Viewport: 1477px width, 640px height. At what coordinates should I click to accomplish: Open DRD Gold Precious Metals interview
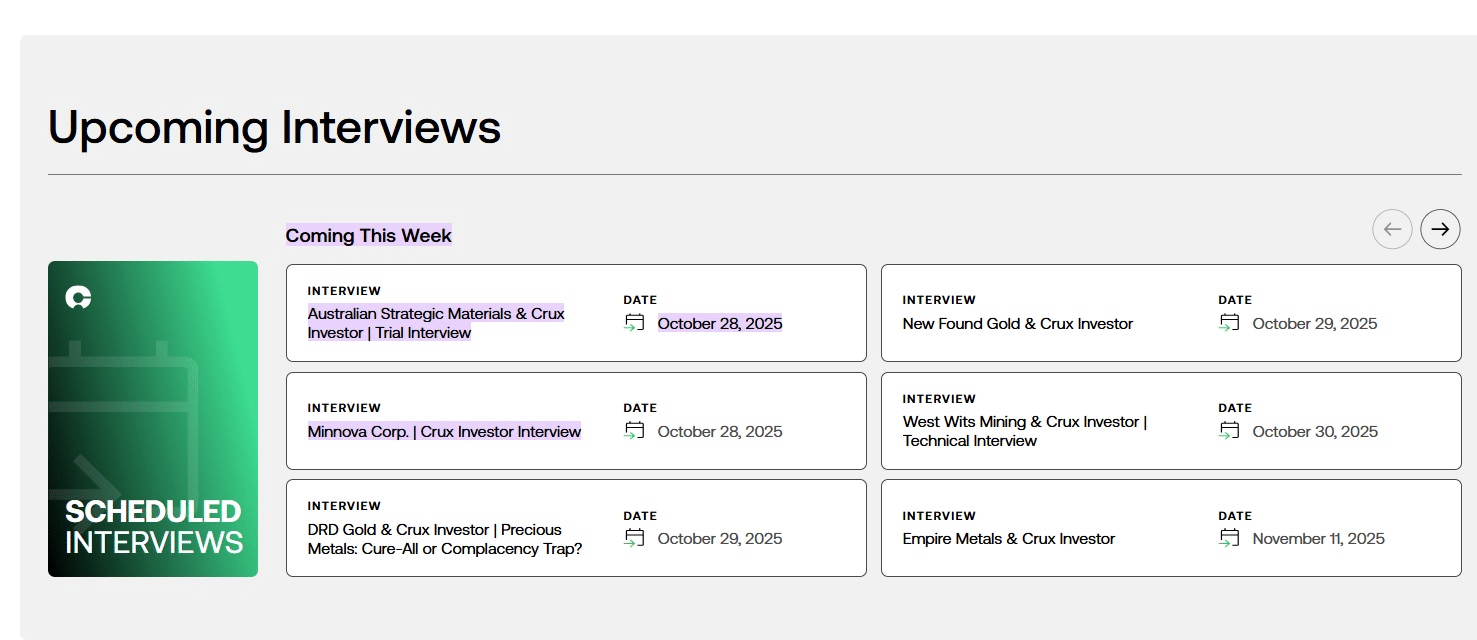[x=444, y=539]
